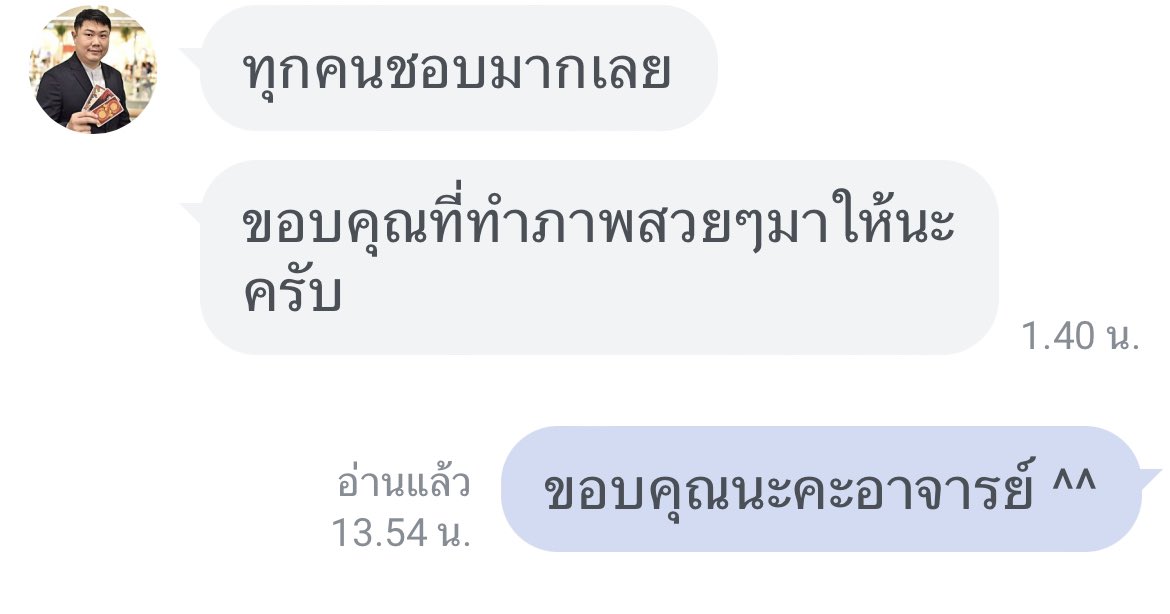Click the tail of the second gray bubble
Screen dimensions: 1170x614
click(193, 211)
